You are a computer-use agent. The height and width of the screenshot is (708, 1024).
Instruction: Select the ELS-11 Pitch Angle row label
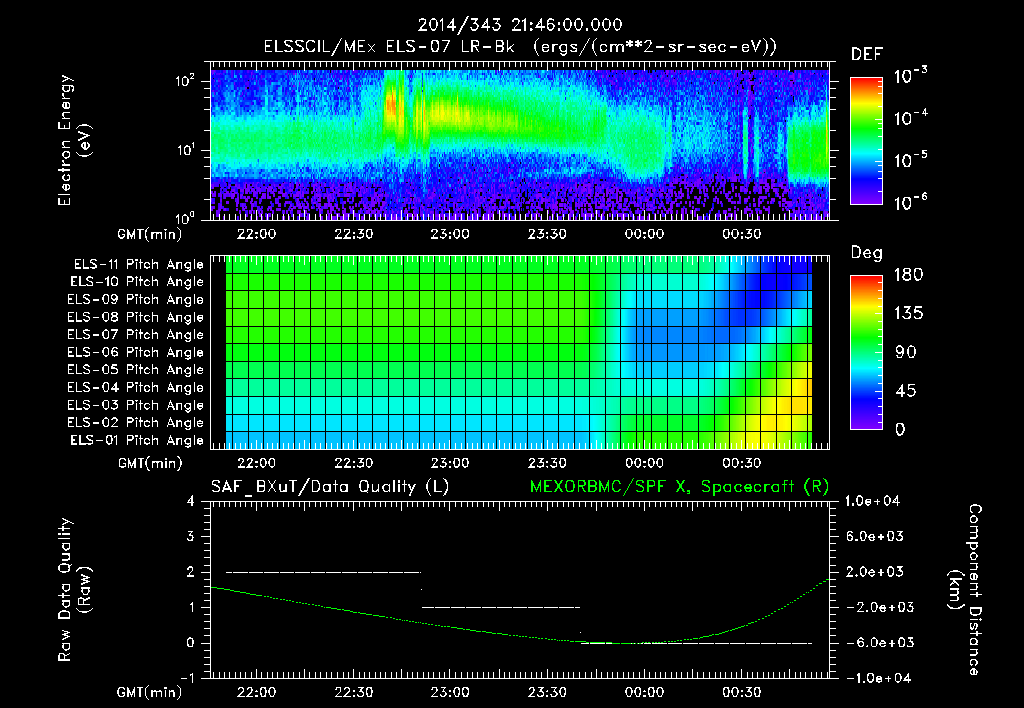tap(138, 265)
